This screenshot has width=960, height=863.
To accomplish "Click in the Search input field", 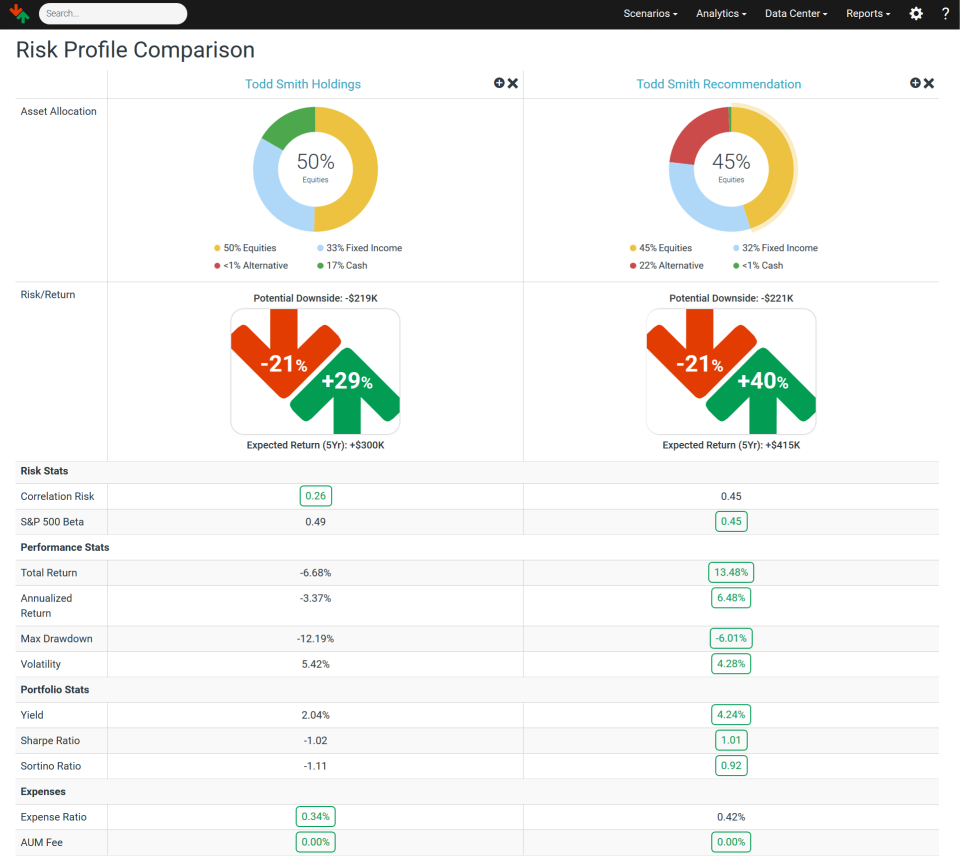I will [x=113, y=14].
